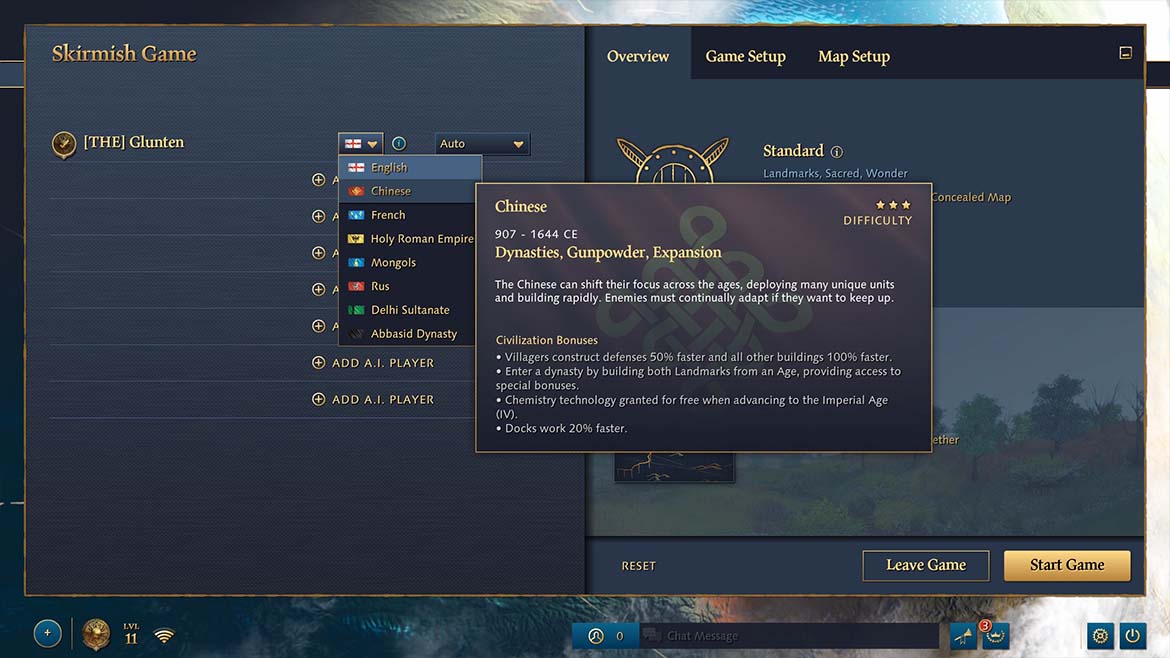Click the round plus button at bottom left
This screenshot has height=658, width=1170.
point(47,633)
